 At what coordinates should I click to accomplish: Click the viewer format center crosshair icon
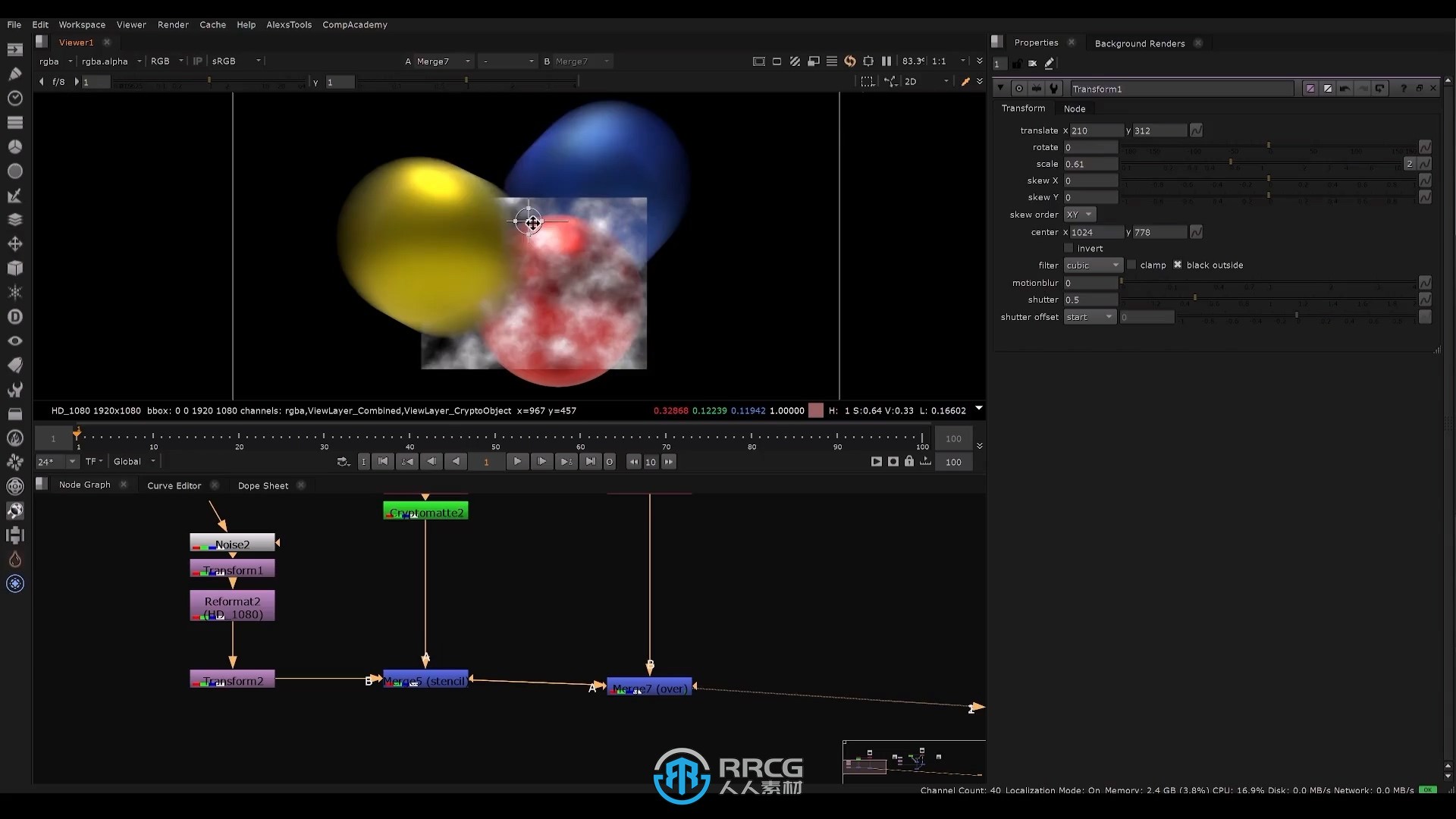(868, 61)
